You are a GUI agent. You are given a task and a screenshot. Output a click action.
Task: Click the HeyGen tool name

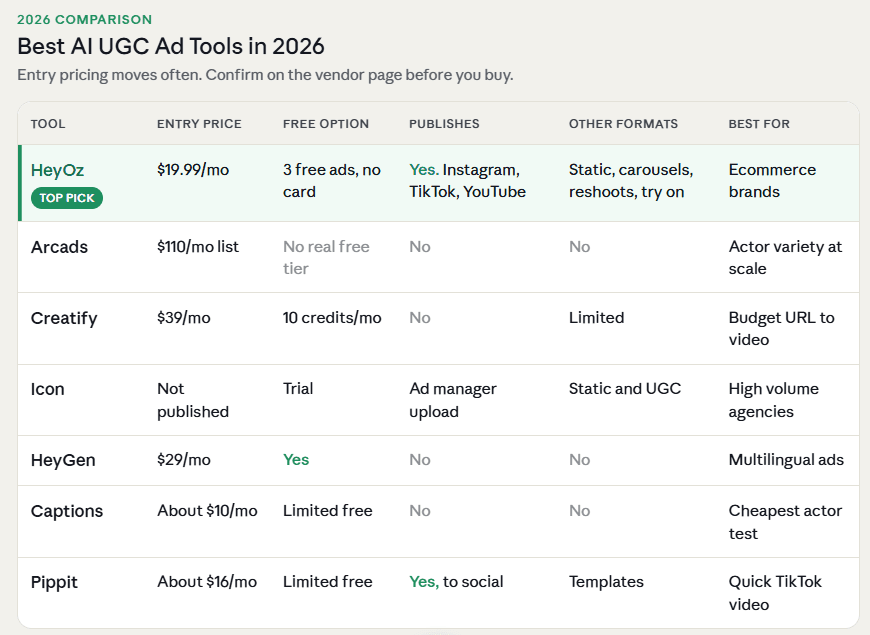[x=63, y=460]
